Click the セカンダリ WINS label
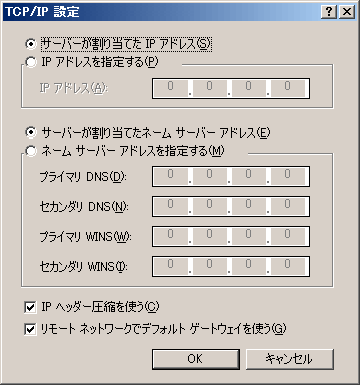Screen dimensions: 360x385 83,267
